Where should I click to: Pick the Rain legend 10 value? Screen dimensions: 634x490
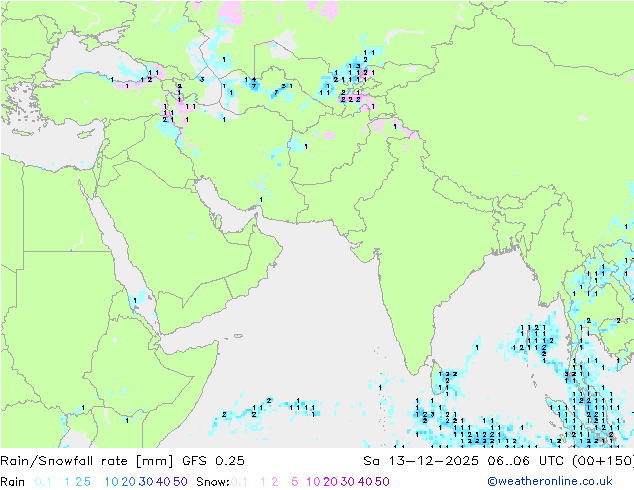pos(111,482)
